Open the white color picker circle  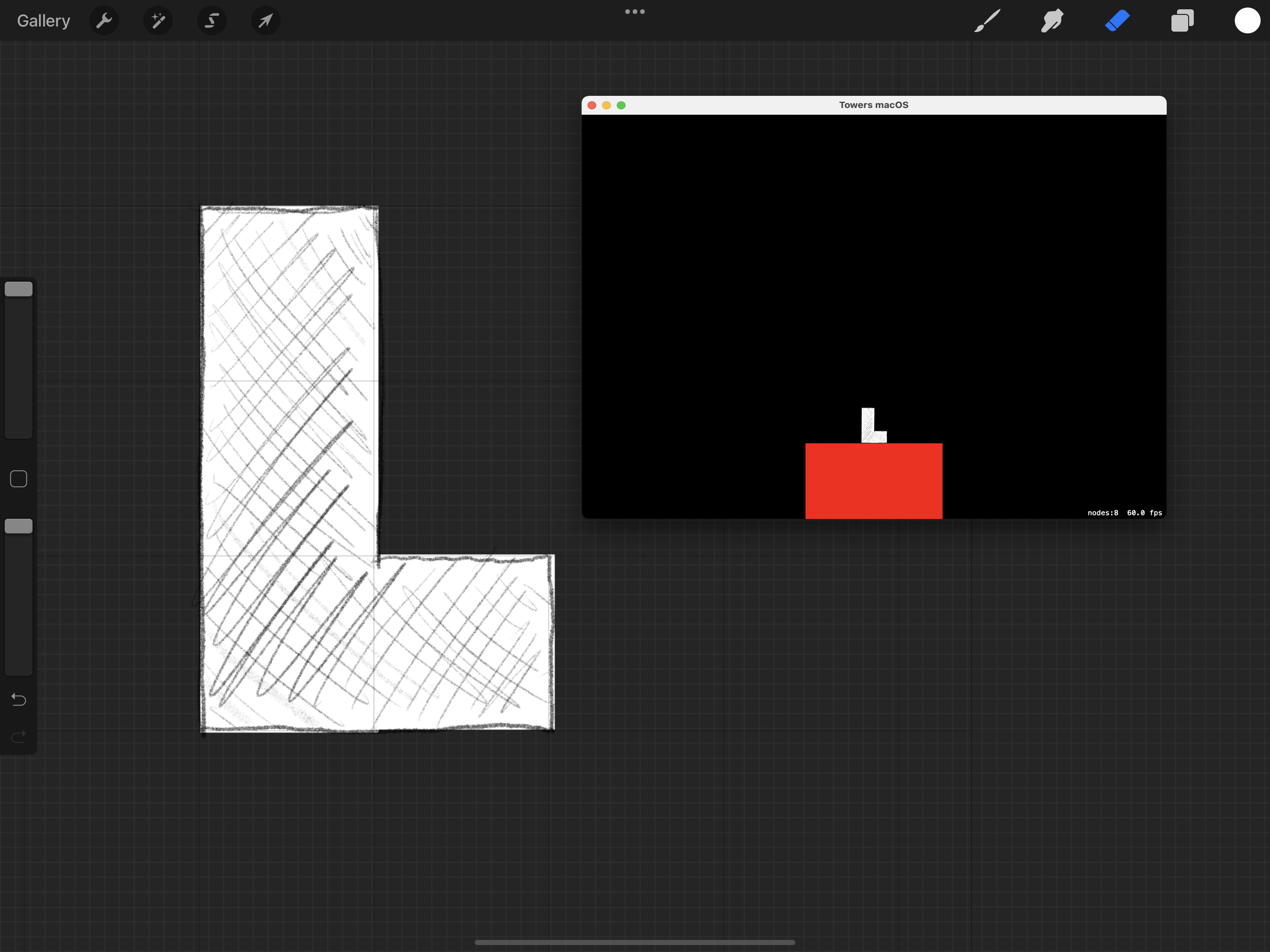coord(1247,20)
